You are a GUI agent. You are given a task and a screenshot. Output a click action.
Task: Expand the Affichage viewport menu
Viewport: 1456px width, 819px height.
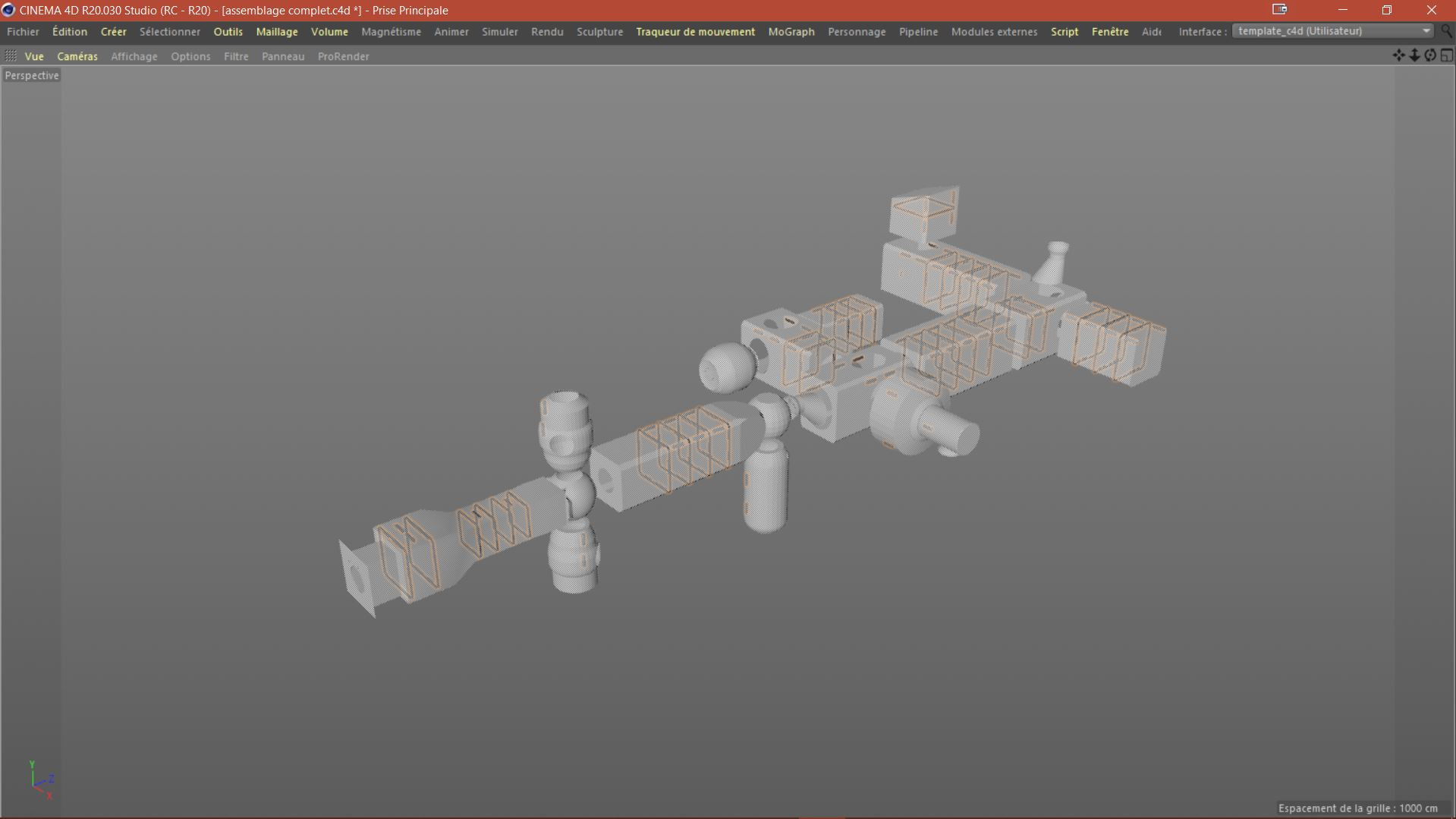point(134,56)
